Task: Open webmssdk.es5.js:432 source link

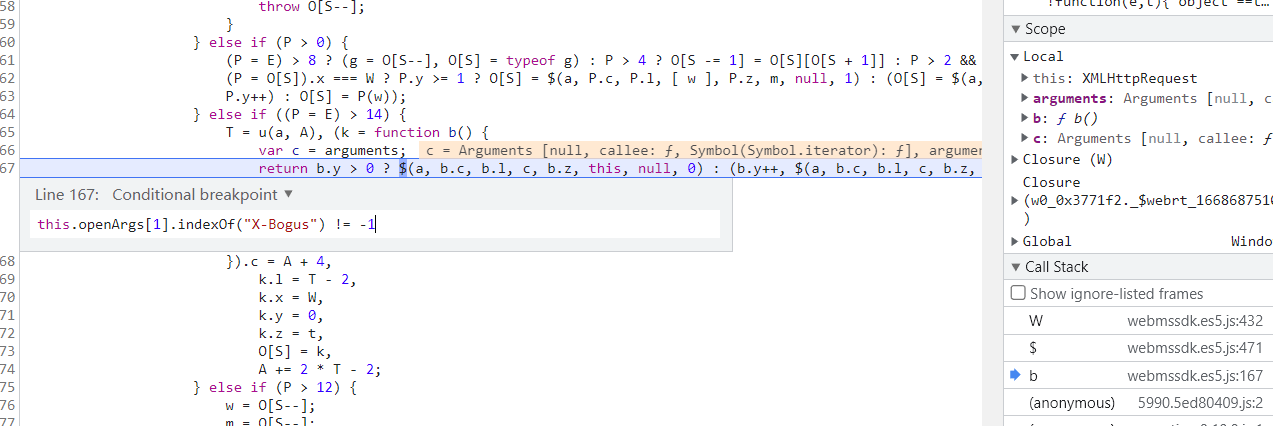Action: (1195, 321)
